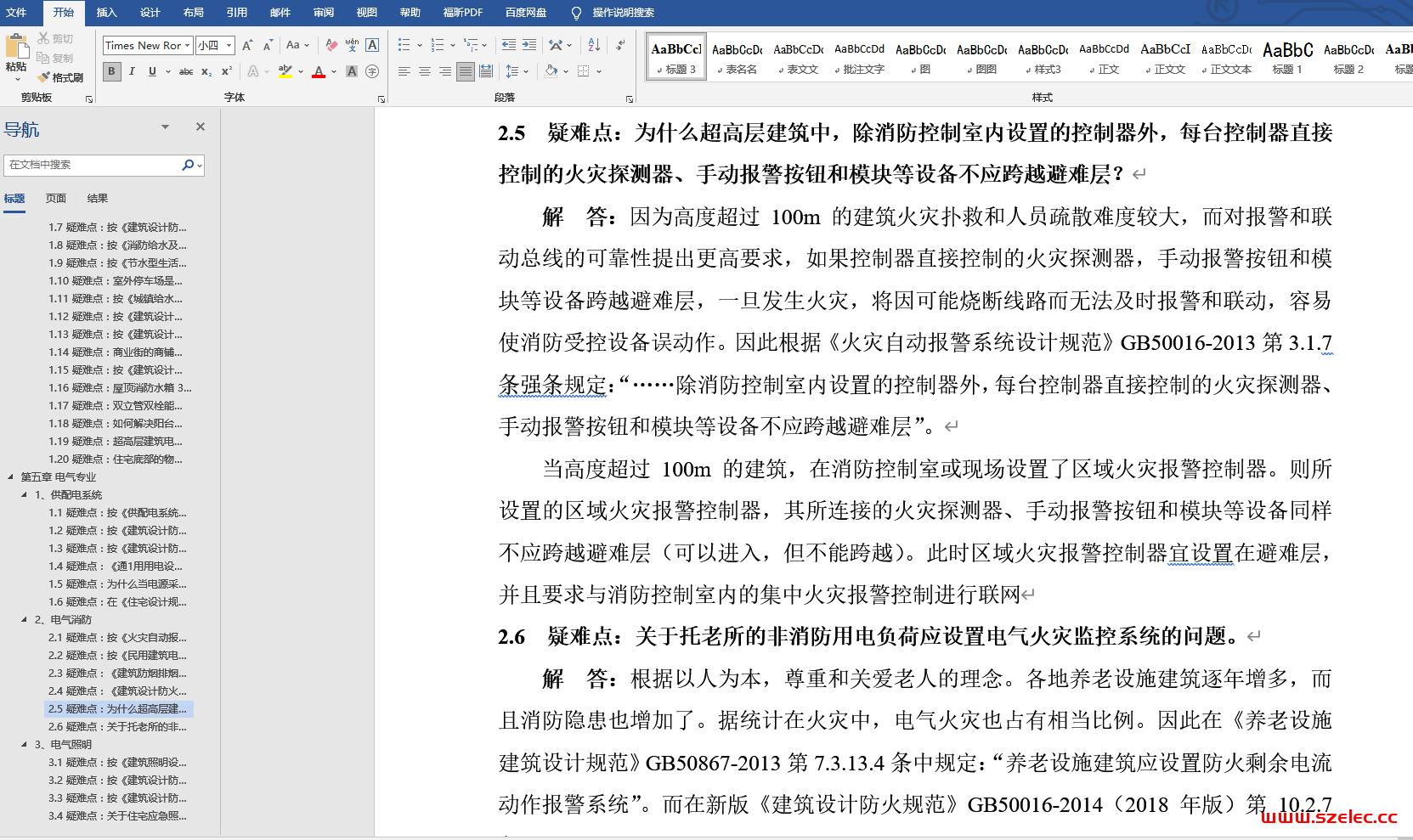Collapse the 2、电气消防 tree node
The width and height of the screenshot is (1413, 840).
click(24, 620)
